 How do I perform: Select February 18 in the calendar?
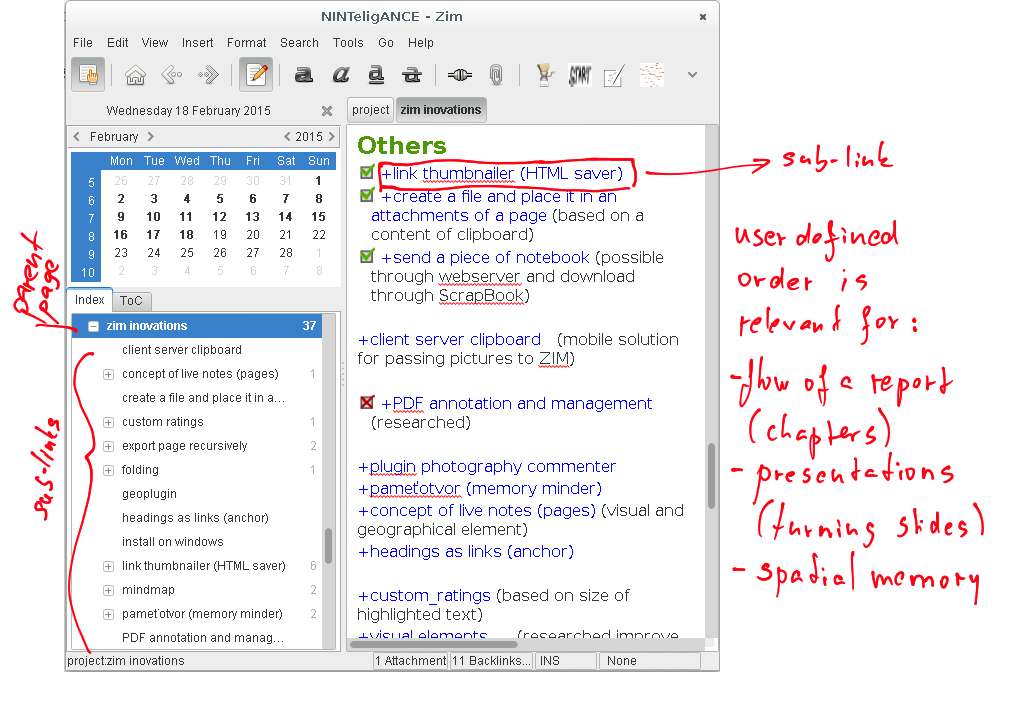[x=186, y=235]
